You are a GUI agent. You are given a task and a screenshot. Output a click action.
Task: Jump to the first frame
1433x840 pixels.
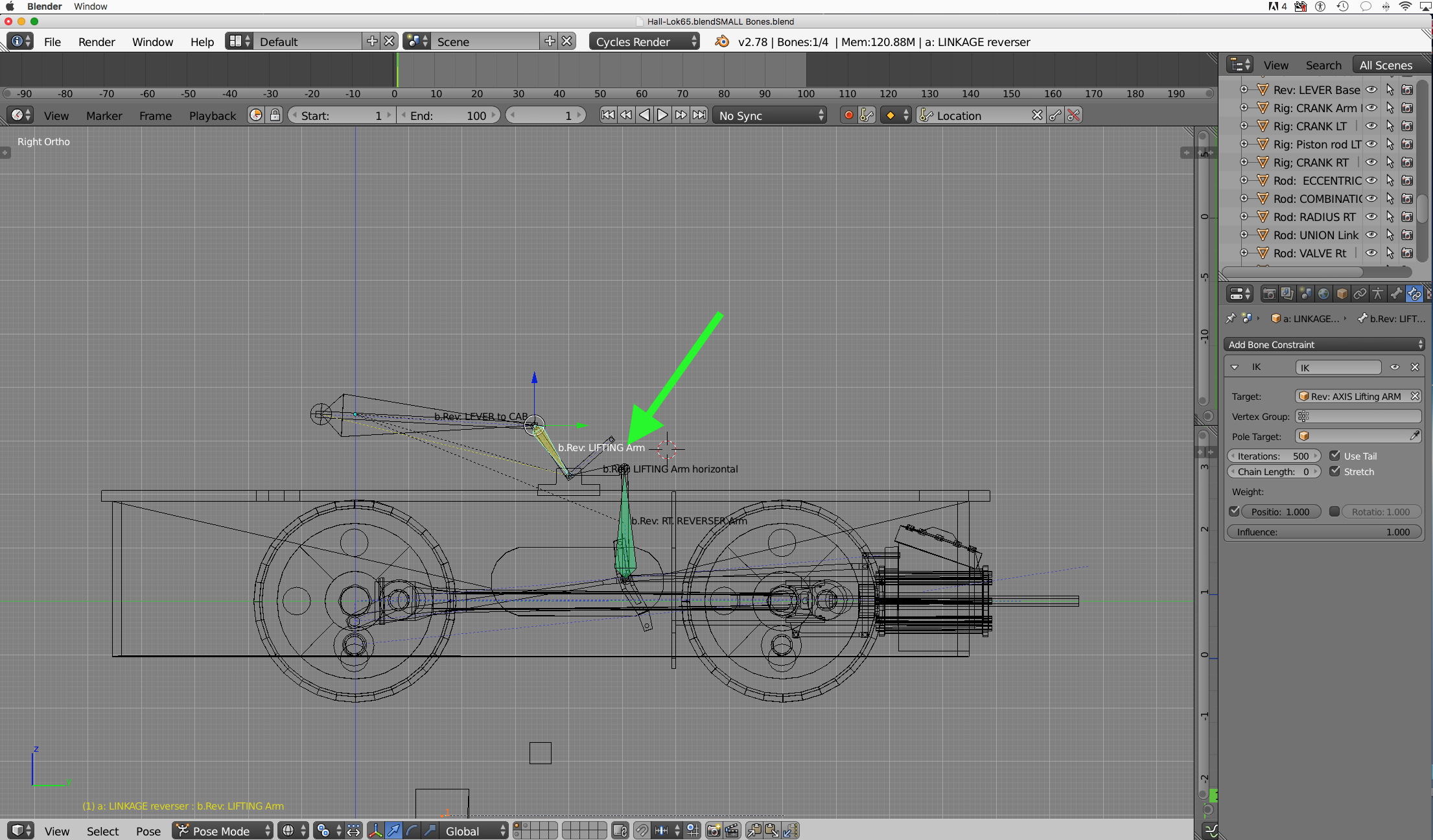pyautogui.click(x=608, y=115)
